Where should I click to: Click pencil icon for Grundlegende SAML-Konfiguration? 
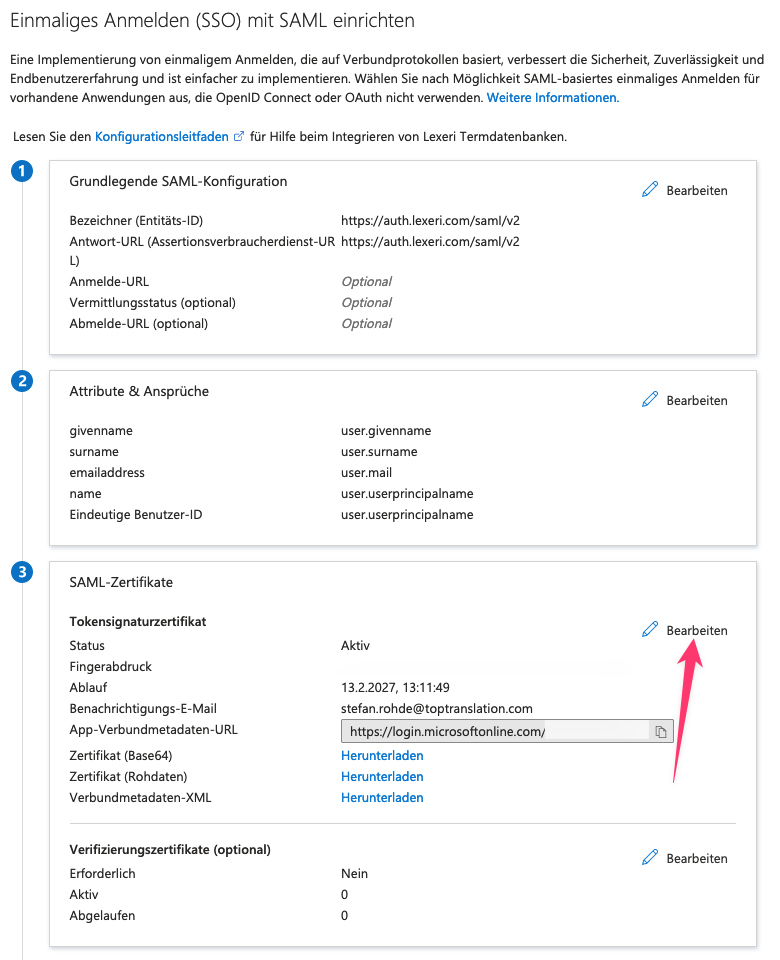650,190
